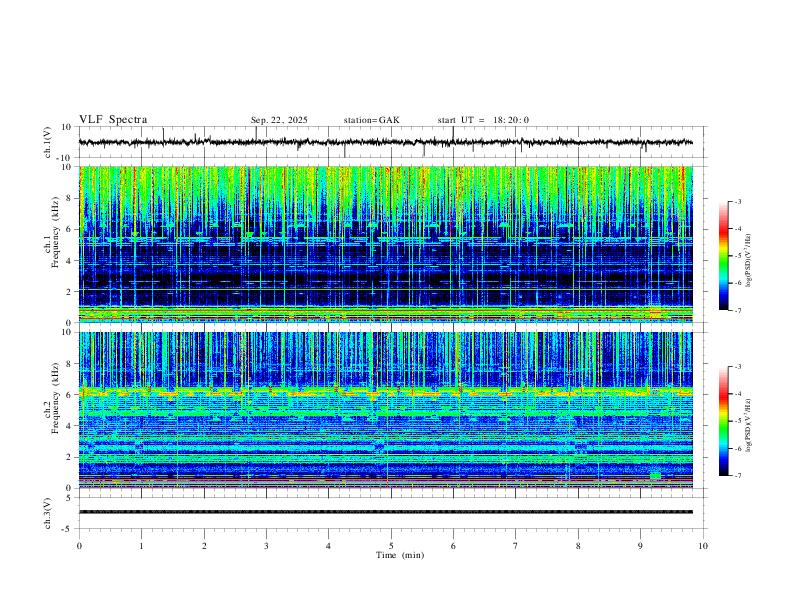Image resolution: width=792 pixels, height=612 pixels.
Task: Click the ch.1 spectrogram plot
Action: [x=386, y=244]
